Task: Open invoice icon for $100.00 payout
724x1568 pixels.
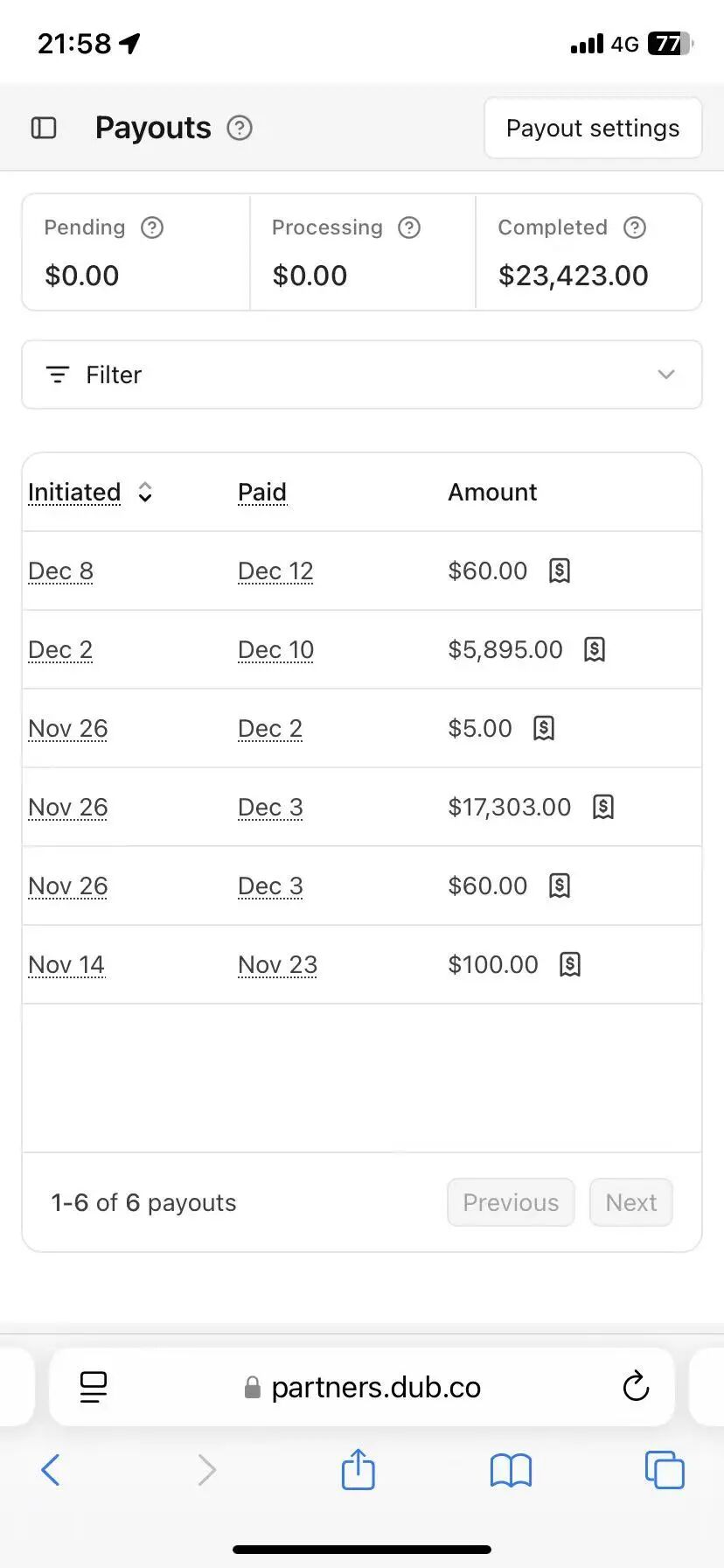Action: (x=570, y=964)
